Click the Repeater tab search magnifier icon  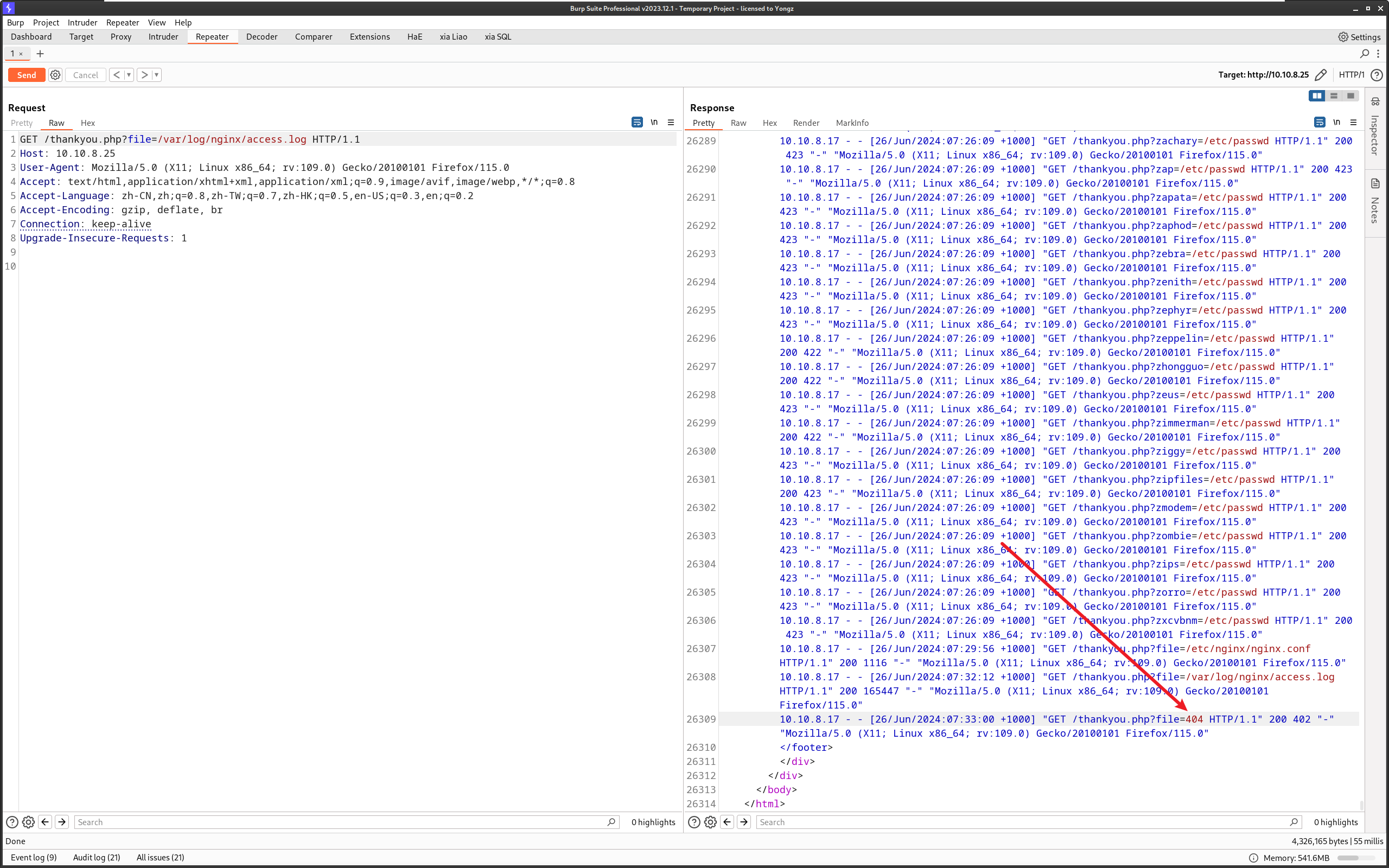click(1365, 53)
